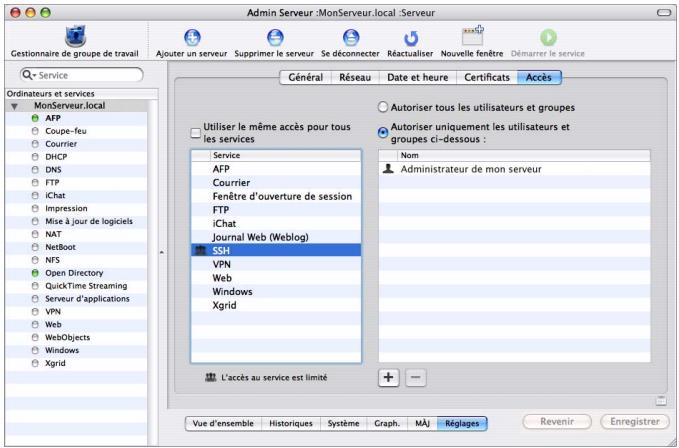Open the Date et heure tab
The width and height of the screenshot is (679, 448).
click(417, 77)
